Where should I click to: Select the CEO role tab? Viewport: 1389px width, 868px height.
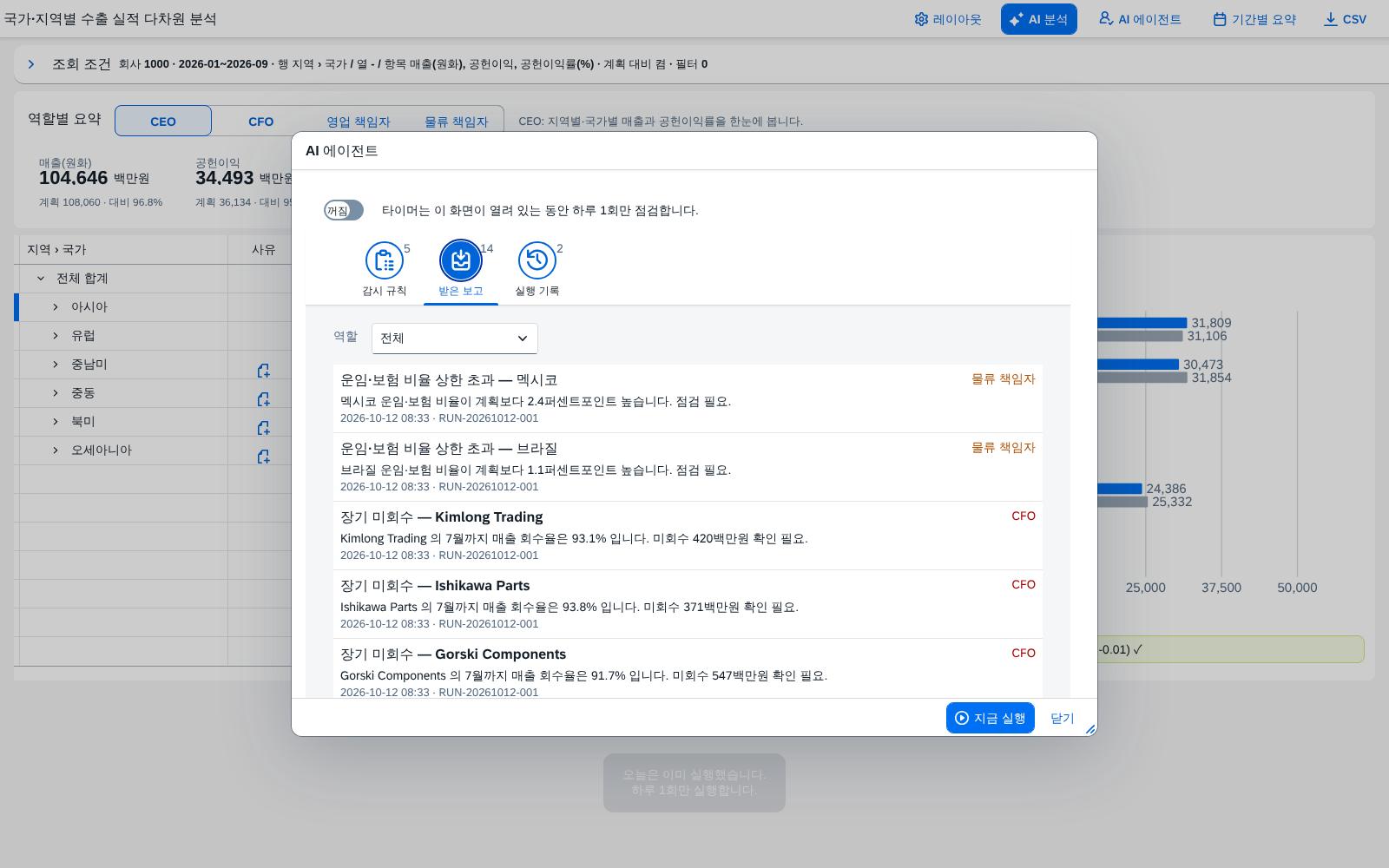[x=163, y=121]
